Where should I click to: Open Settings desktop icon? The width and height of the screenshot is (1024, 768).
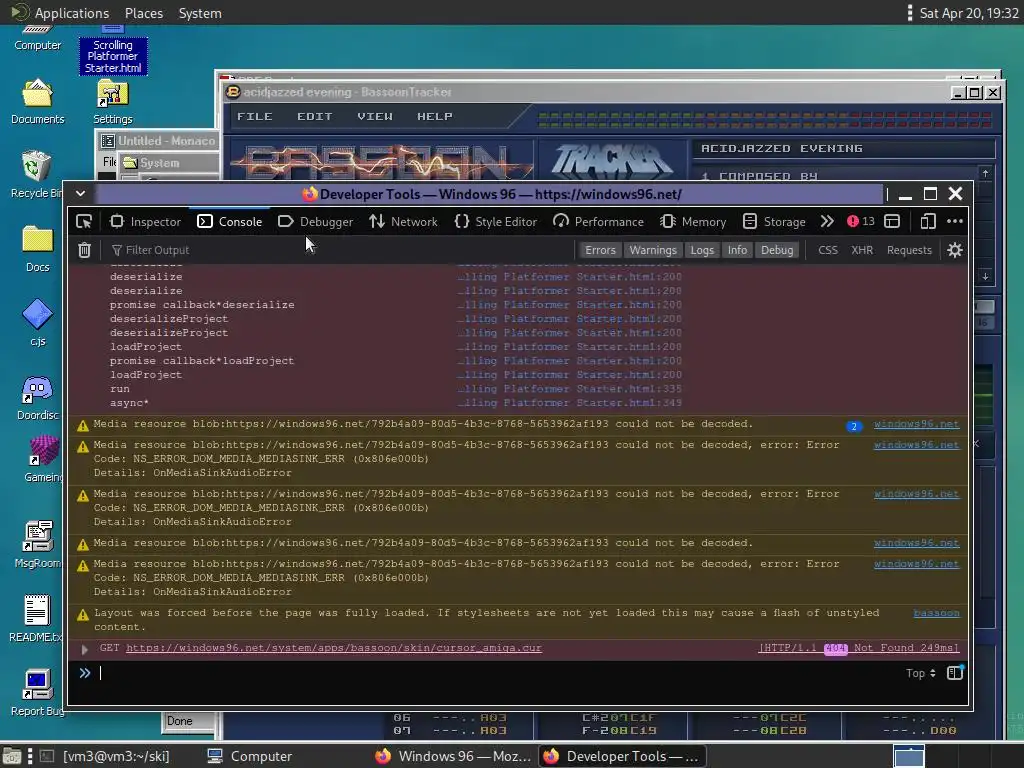point(113,103)
